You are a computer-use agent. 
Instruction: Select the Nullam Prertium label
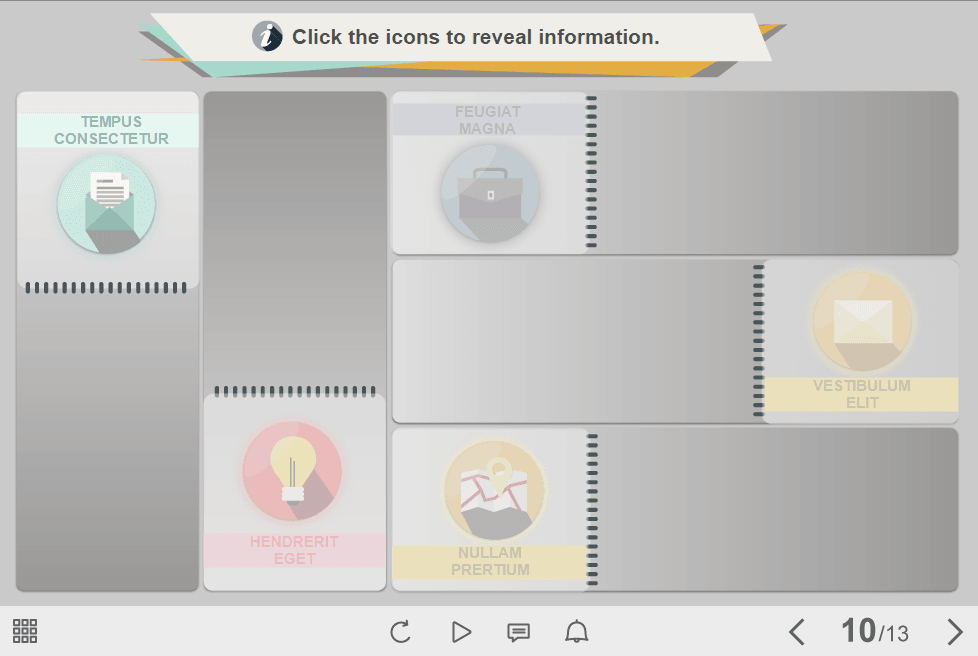click(x=490, y=561)
